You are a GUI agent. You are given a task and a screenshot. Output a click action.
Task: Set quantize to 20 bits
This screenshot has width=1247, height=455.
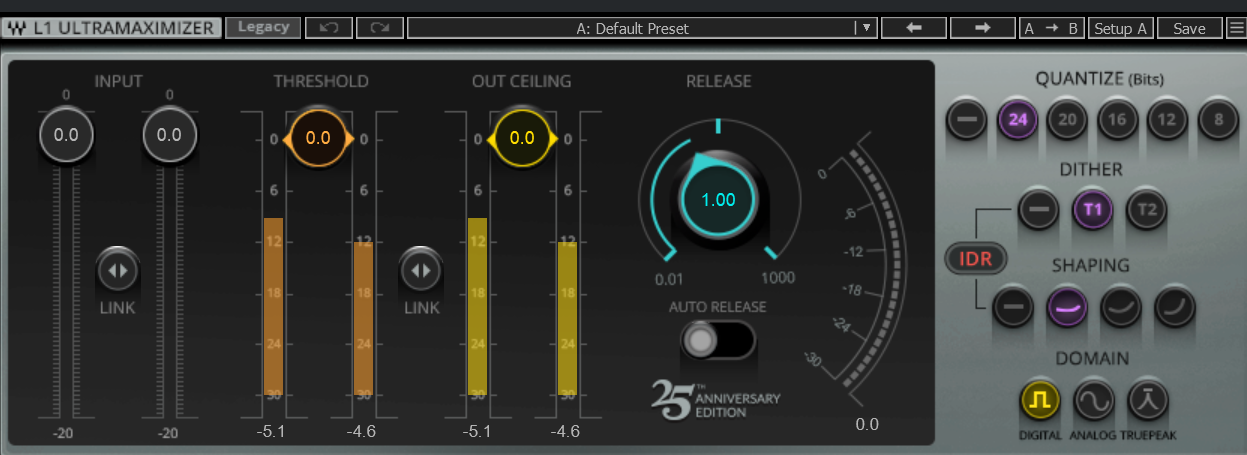coord(1067,120)
